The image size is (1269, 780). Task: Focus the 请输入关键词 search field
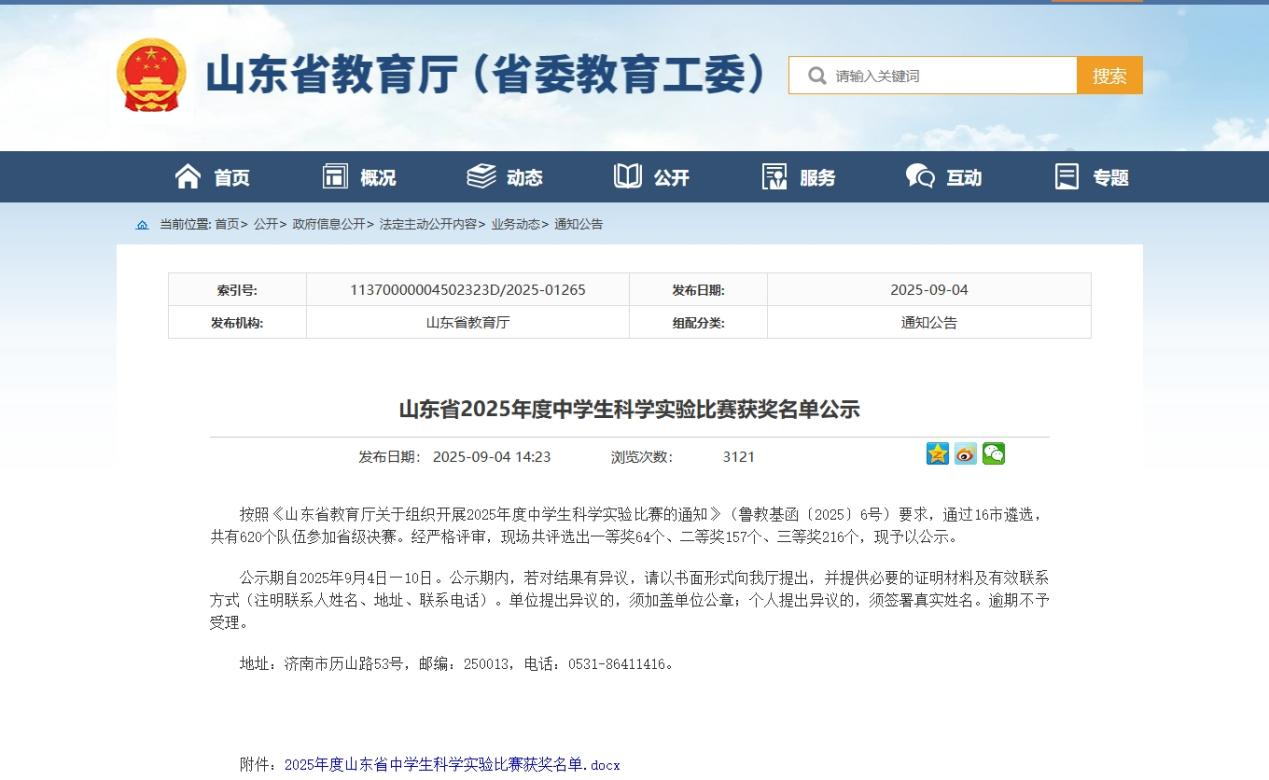pos(933,76)
